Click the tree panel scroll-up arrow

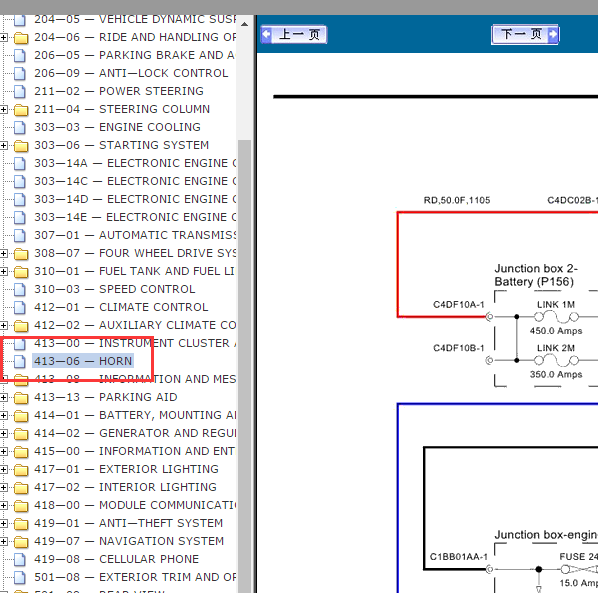(244, 24)
